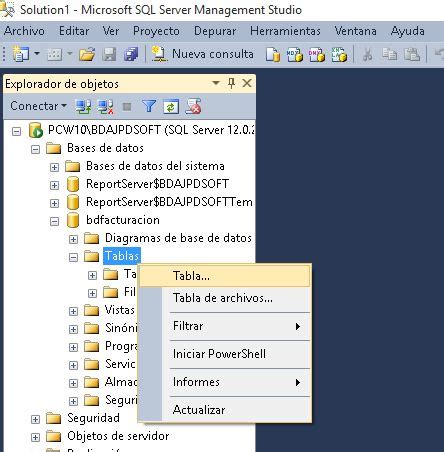This screenshot has height=452, width=444.
Task: Collapse the bdfacturacion database node
Action: click(54, 221)
